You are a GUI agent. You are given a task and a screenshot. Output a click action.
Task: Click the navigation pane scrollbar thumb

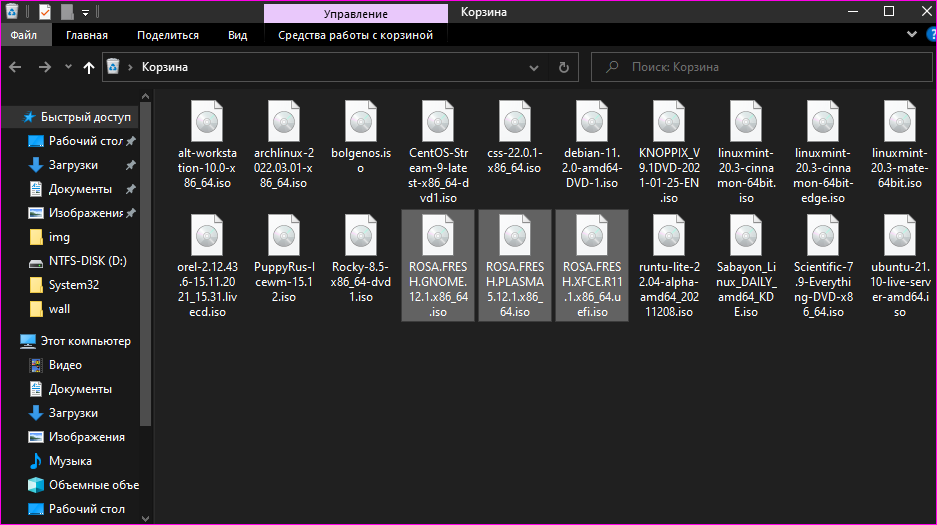[x=145, y=265]
